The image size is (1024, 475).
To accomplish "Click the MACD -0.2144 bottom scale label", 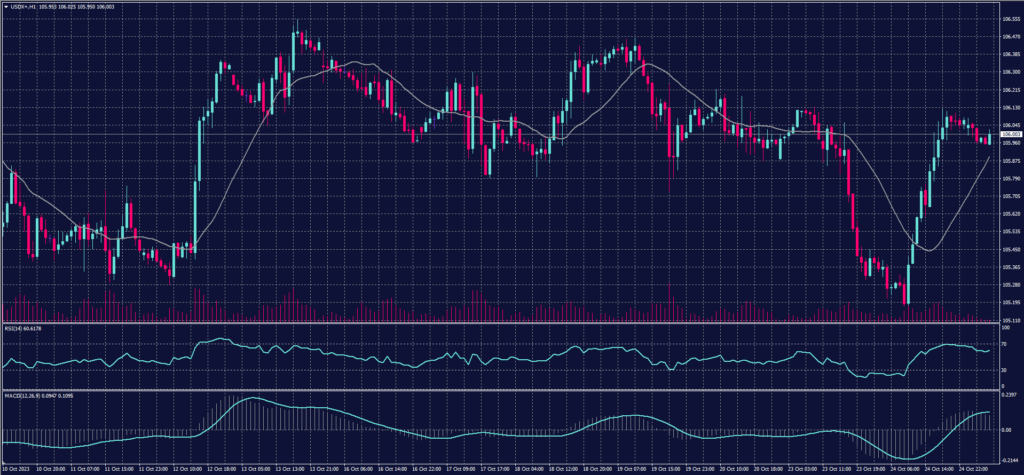I will [x=1008, y=459].
